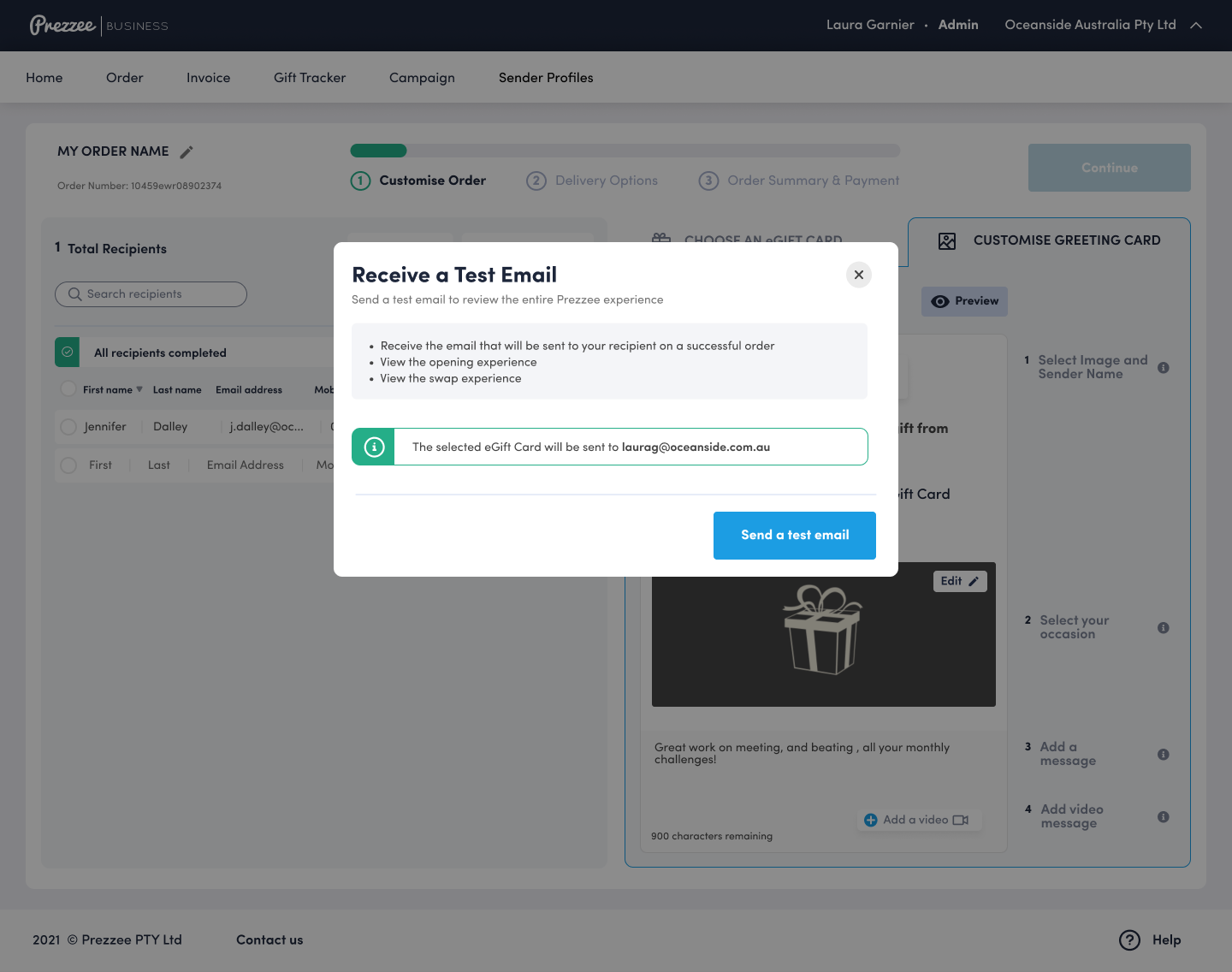
Task: Click the video camera icon on Add a video
Action: [961, 820]
